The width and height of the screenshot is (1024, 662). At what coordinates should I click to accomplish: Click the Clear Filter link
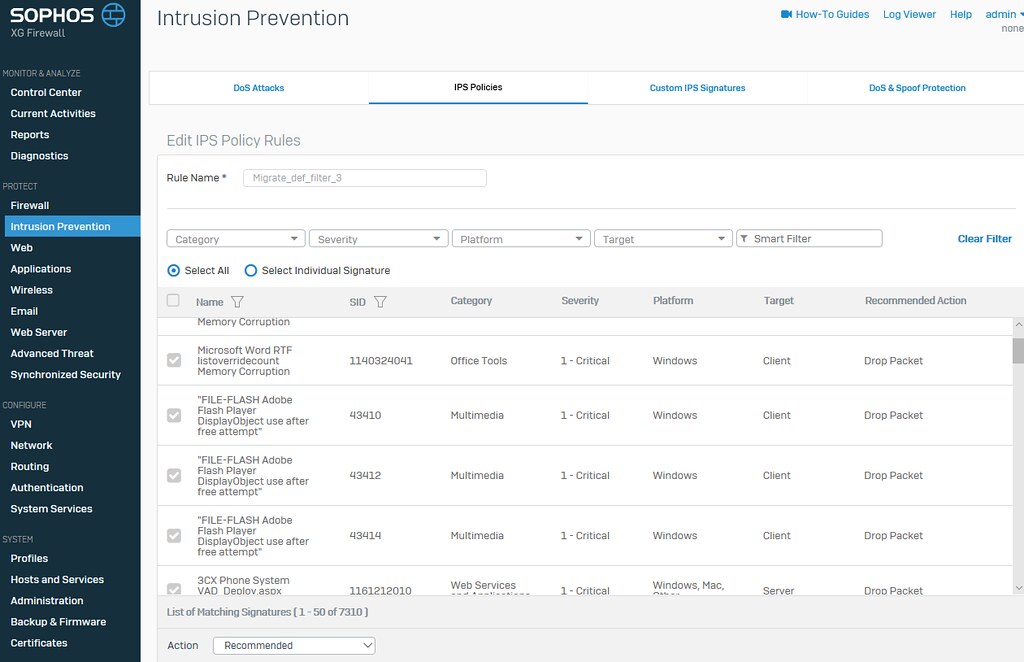coord(984,239)
